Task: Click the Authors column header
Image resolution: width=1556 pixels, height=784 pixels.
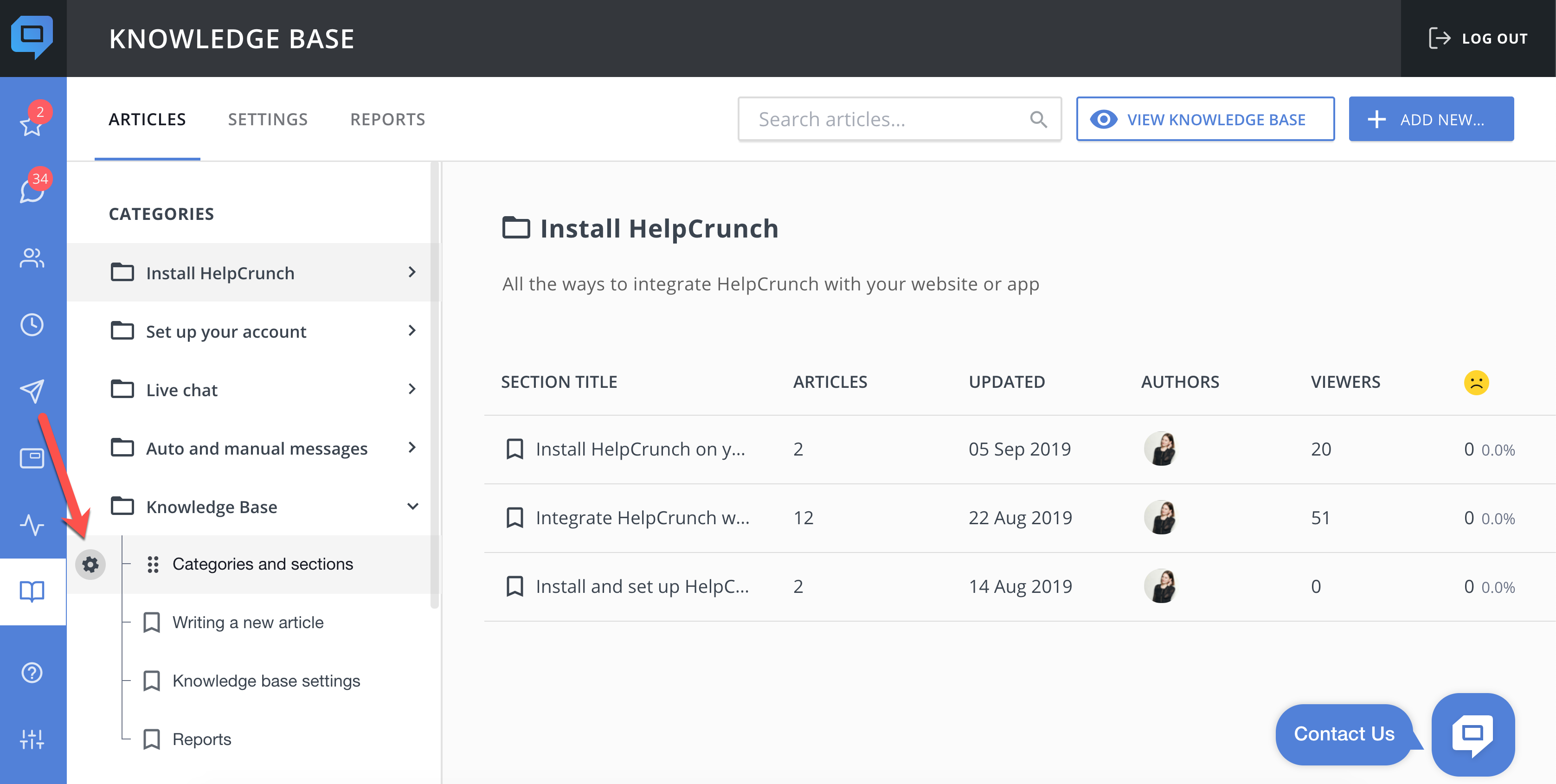Action: (x=1180, y=382)
